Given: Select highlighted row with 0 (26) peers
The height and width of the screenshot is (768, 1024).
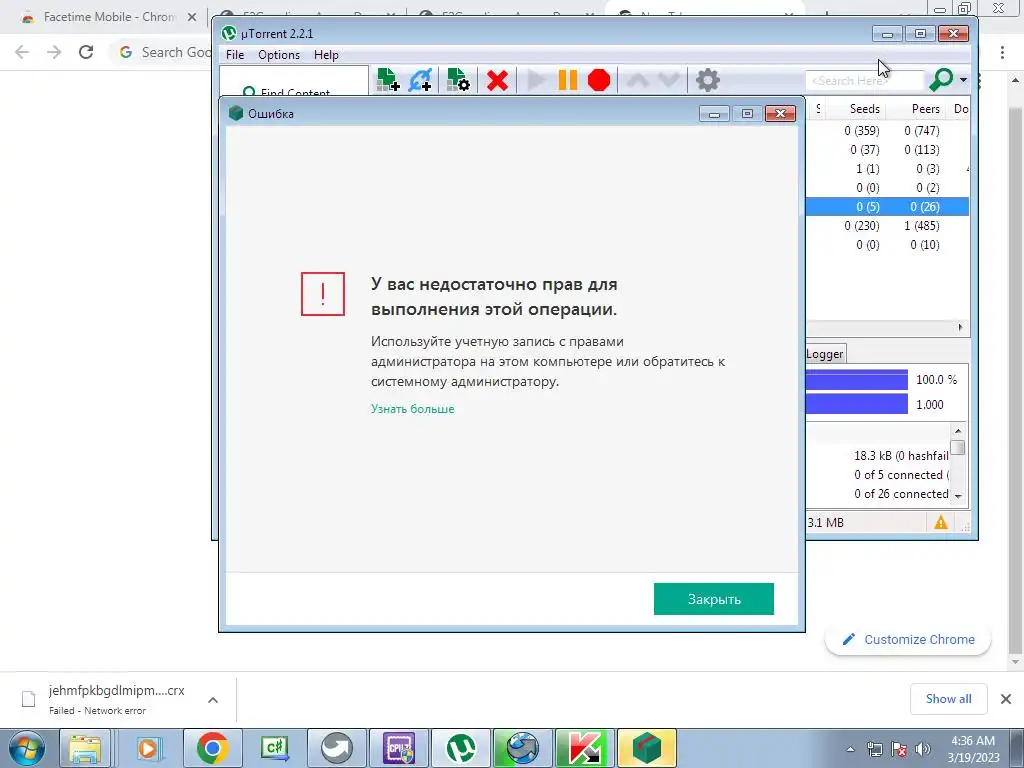Looking at the screenshot, I should tap(888, 206).
